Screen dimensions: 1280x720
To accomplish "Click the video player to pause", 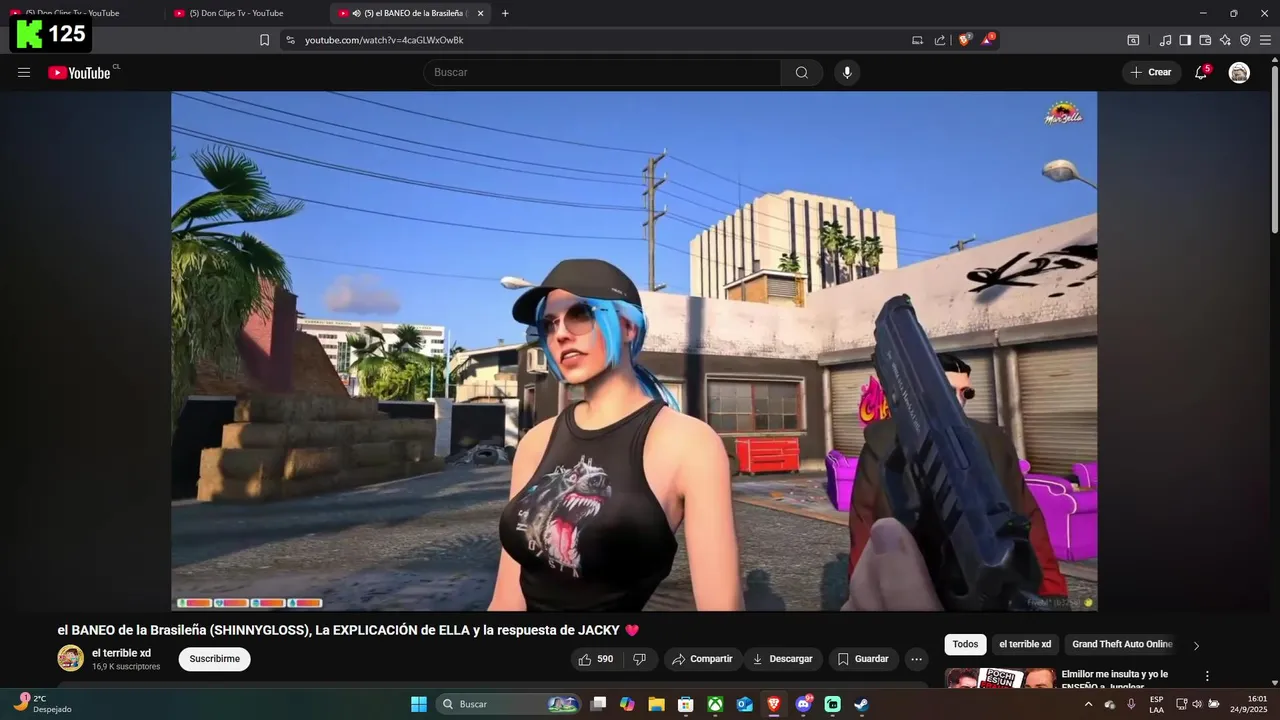I will [x=634, y=351].
